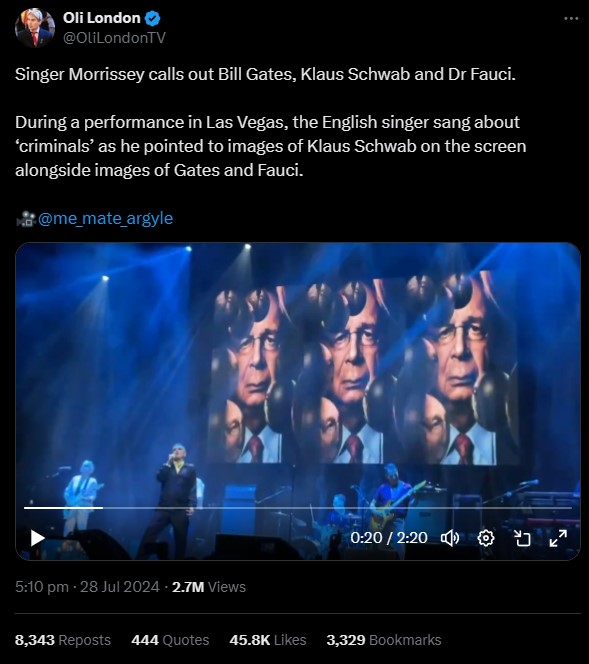Open the @me_mate_argyle mention link
Image resolution: width=589 pixels, height=664 pixels.
click(105, 218)
